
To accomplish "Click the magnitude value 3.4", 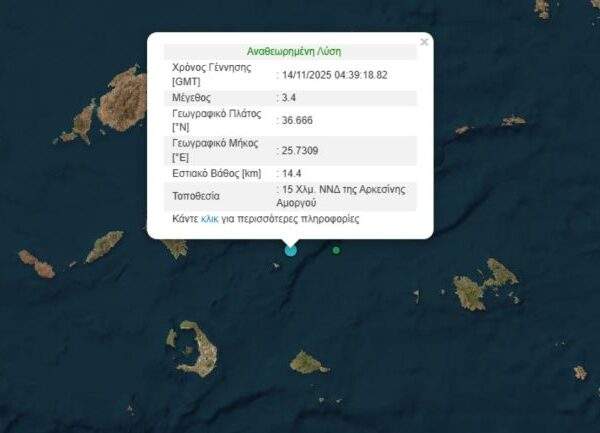I will [289, 98].
